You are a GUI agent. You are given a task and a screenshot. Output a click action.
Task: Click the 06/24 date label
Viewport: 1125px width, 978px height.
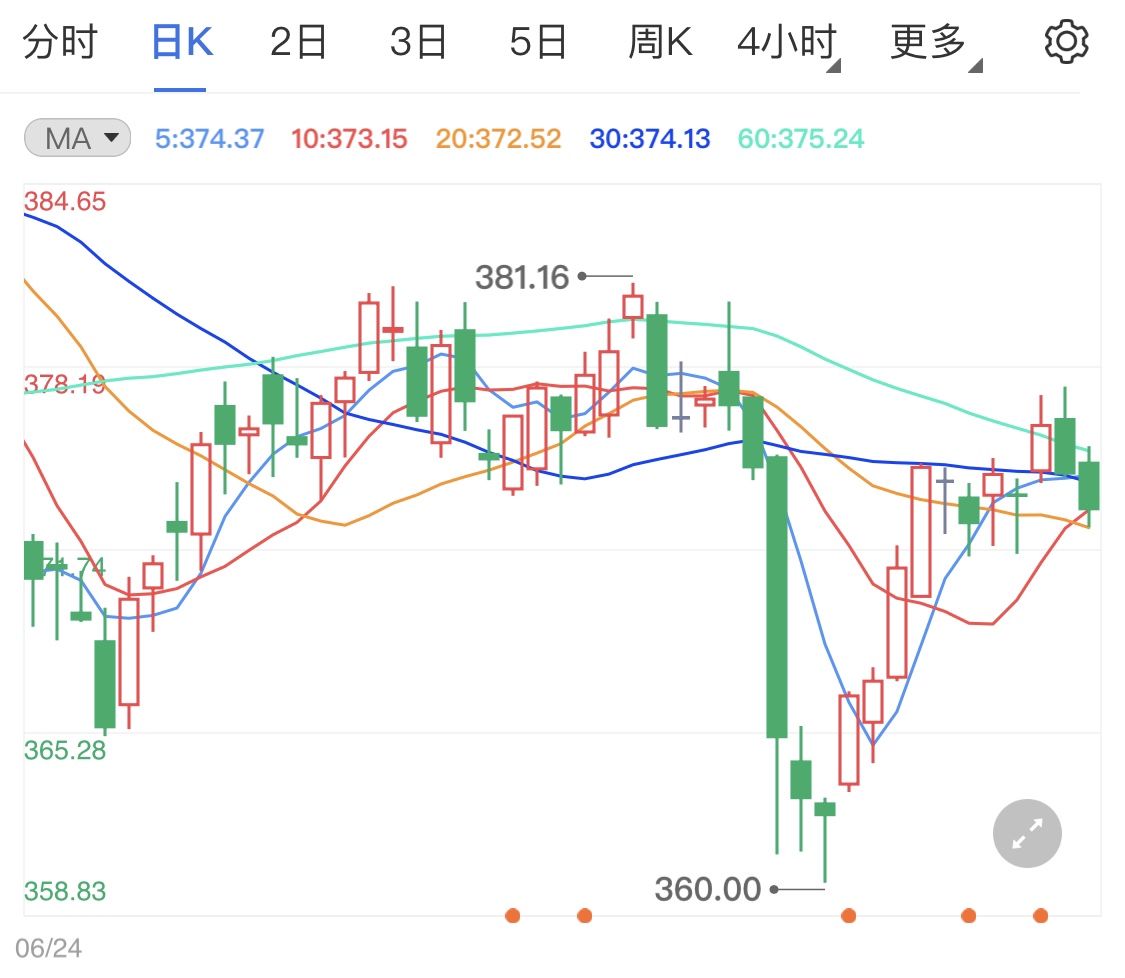pyautogui.click(x=48, y=949)
